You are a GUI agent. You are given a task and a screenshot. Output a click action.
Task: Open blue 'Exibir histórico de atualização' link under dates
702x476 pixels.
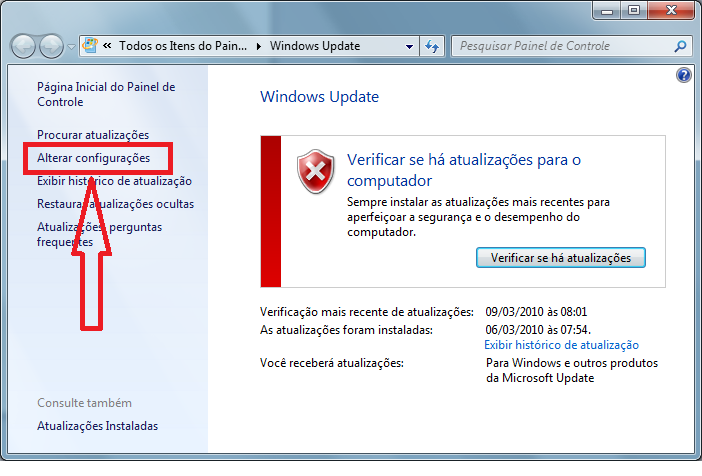click(x=561, y=345)
